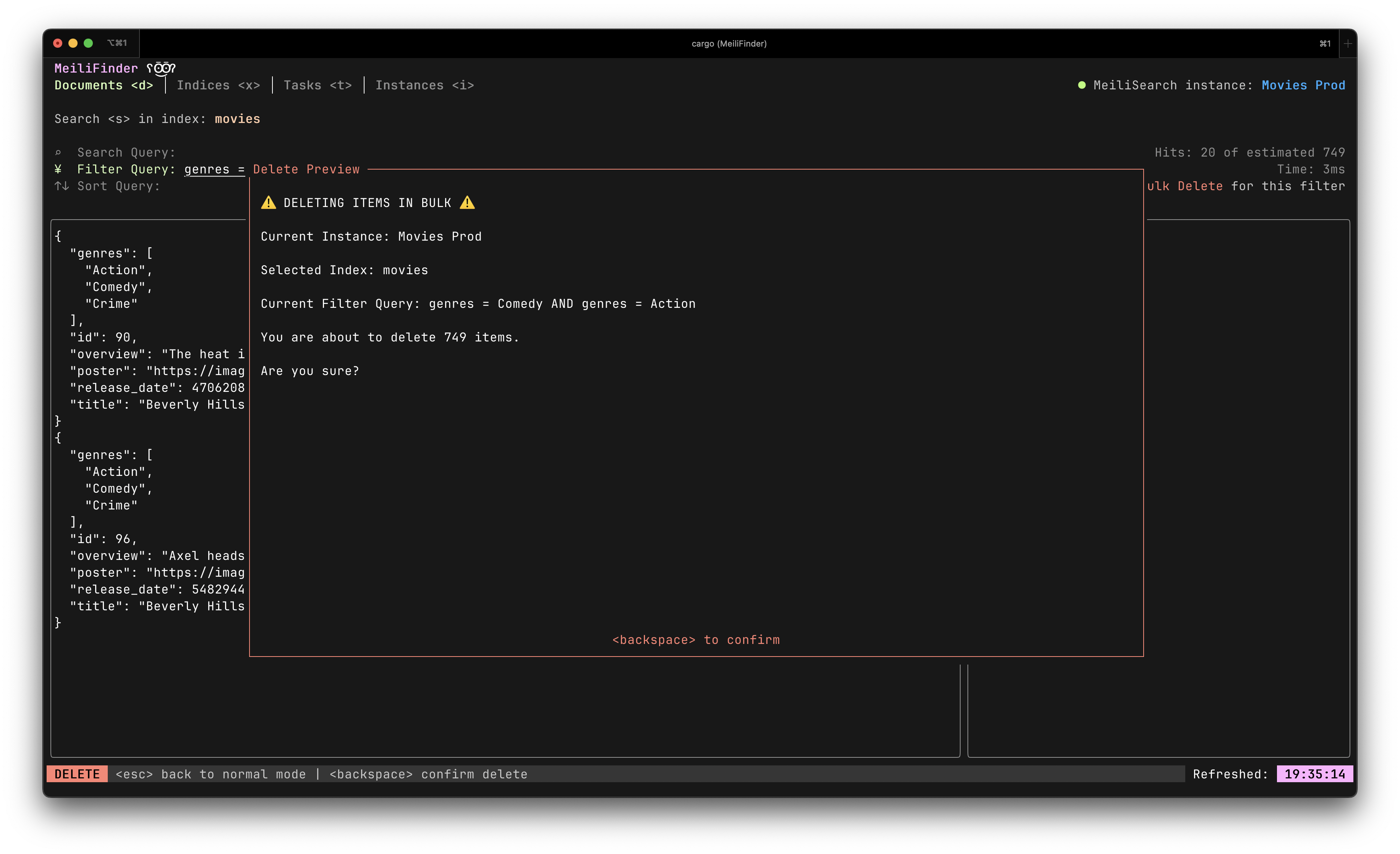Image resolution: width=1400 pixels, height=854 pixels.
Task: Click the 'Current Filter Query' line
Action: click(478, 304)
